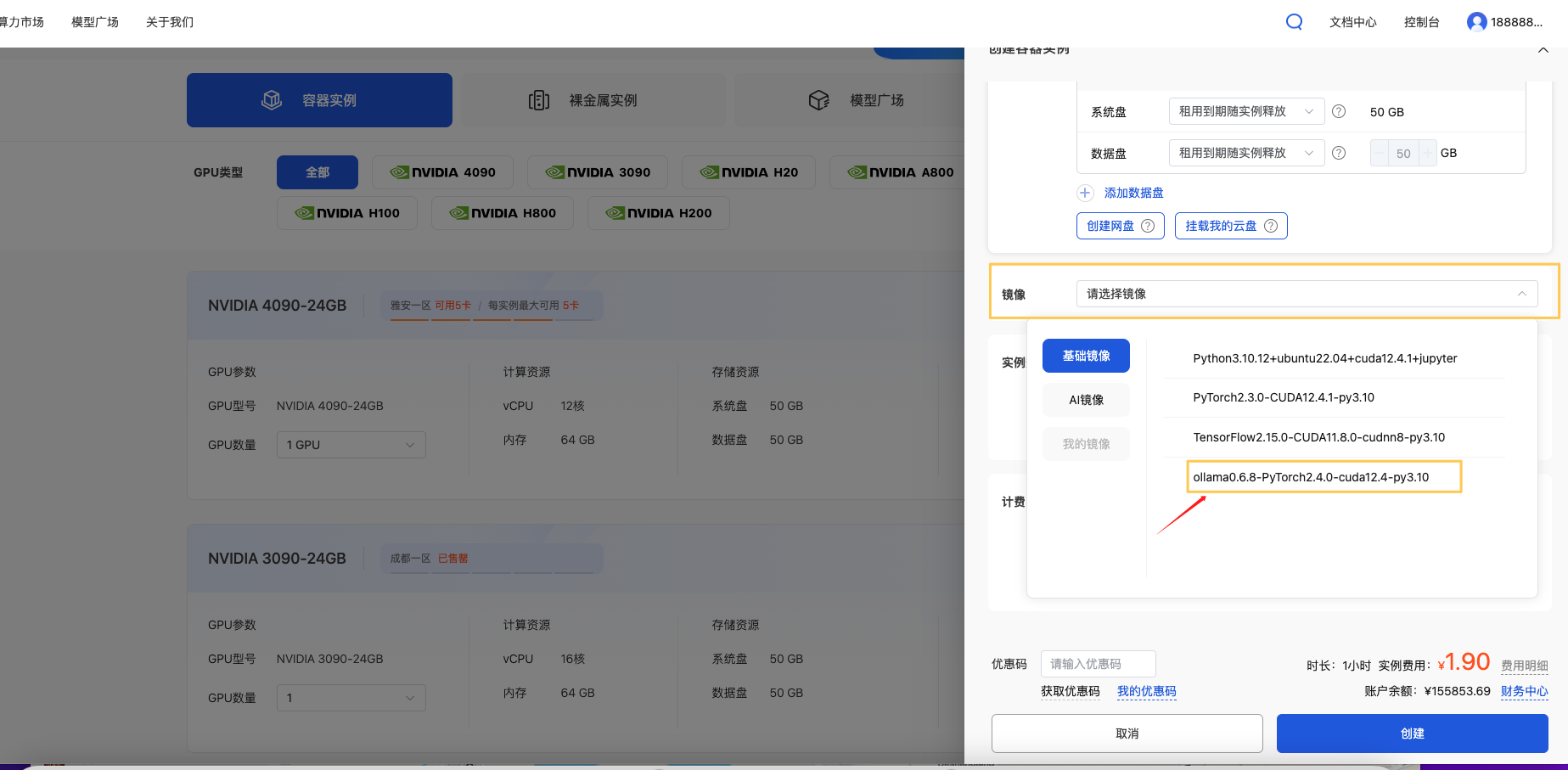The height and width of the screenshot is (770, 1568).
Task: Focus the 请输入优惠码 coupon input
Action: tap(1099, 664)
